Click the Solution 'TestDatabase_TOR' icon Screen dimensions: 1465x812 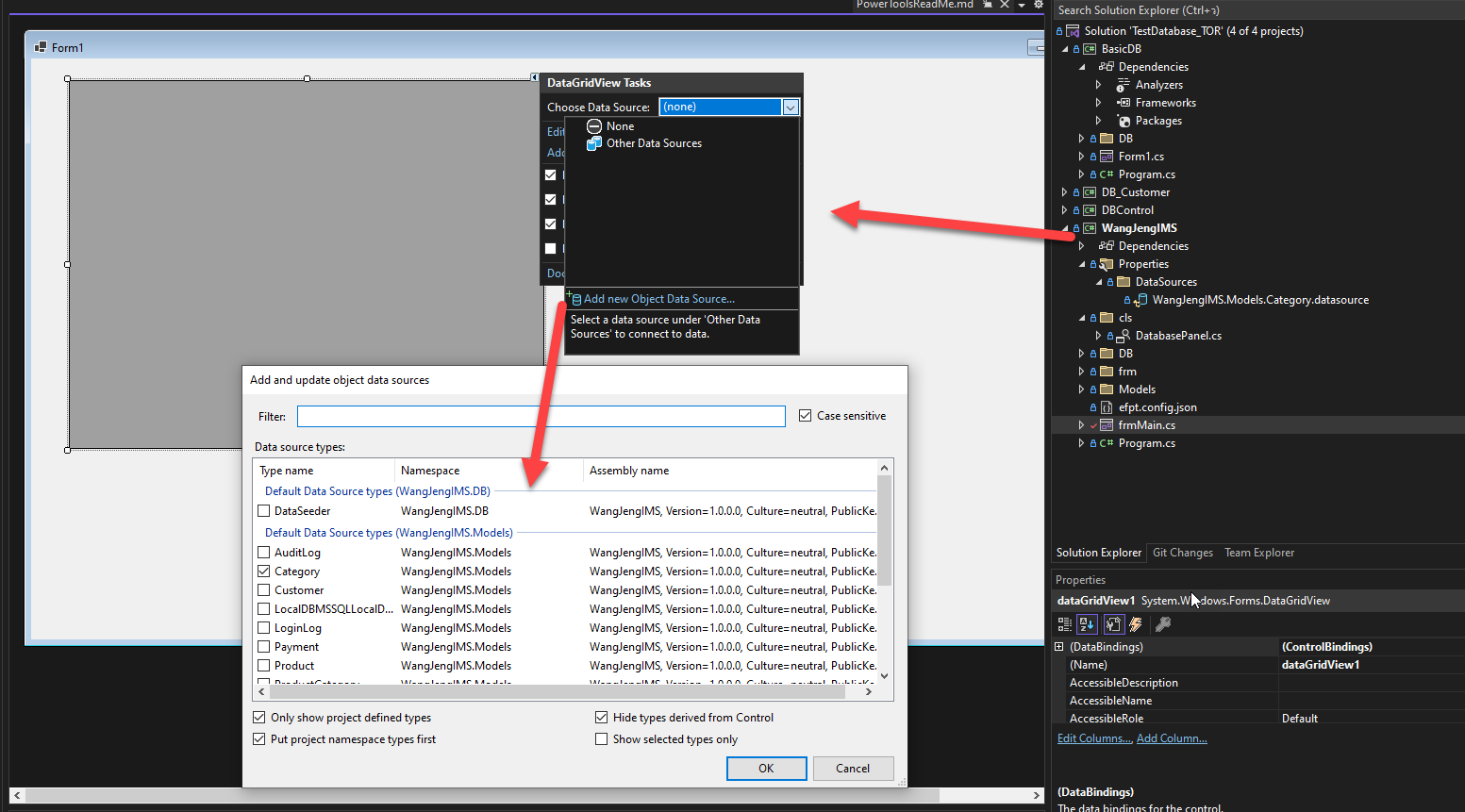[x=1073, y=31]
